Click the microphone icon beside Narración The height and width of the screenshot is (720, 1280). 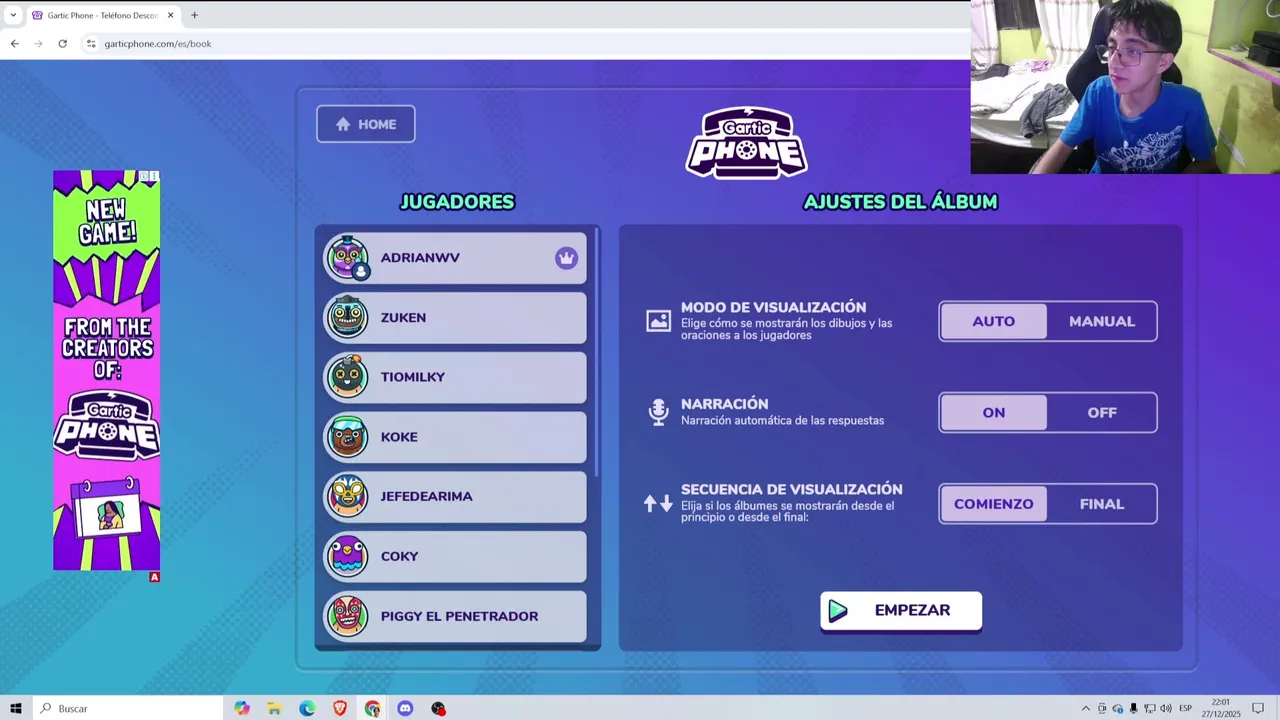[x=658, y=412]
